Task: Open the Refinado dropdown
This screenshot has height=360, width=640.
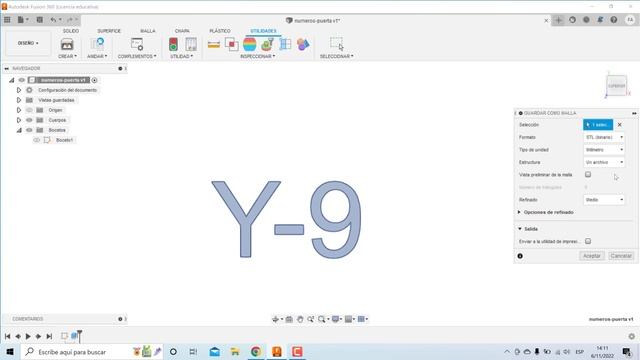Action: (x=604, y=200)
